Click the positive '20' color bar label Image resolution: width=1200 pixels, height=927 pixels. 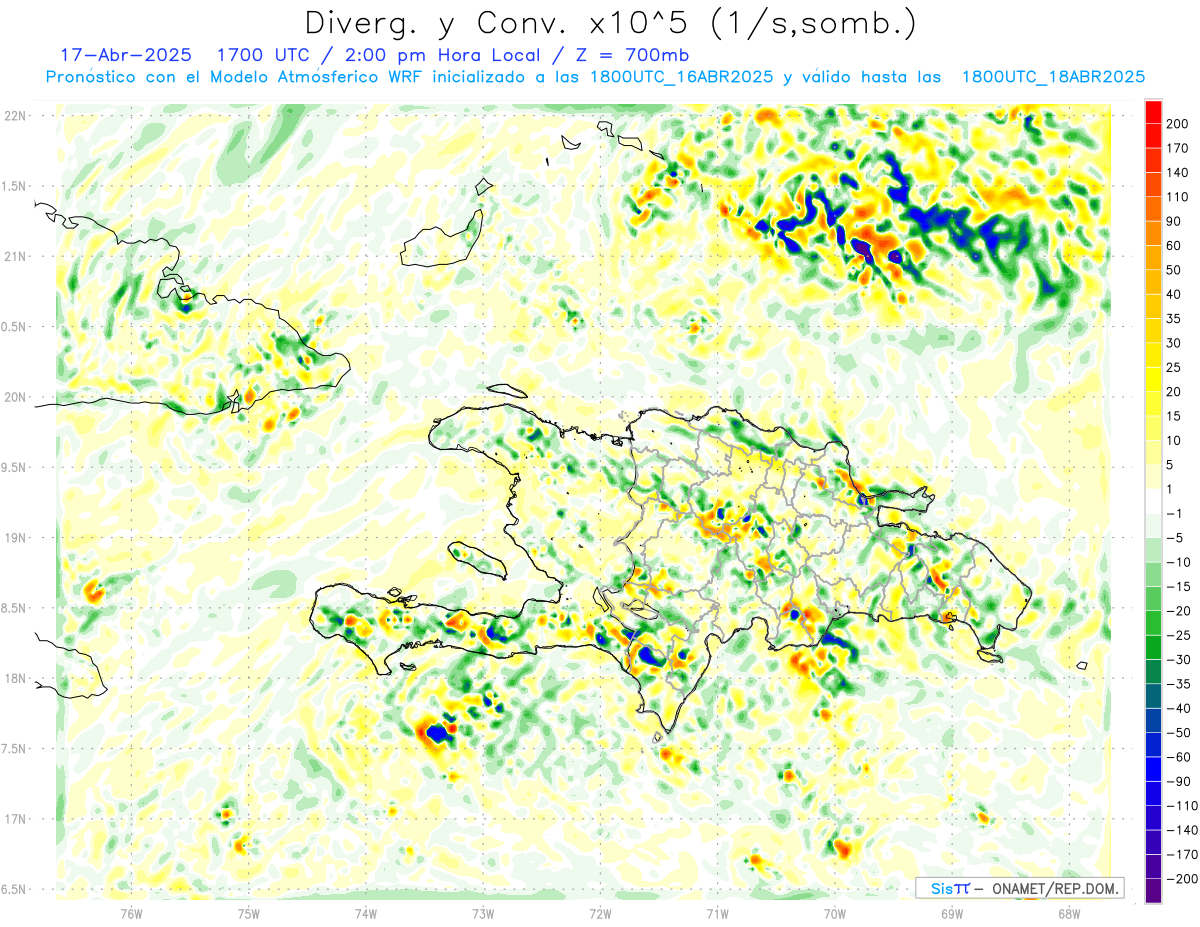tap(1174, 392)
